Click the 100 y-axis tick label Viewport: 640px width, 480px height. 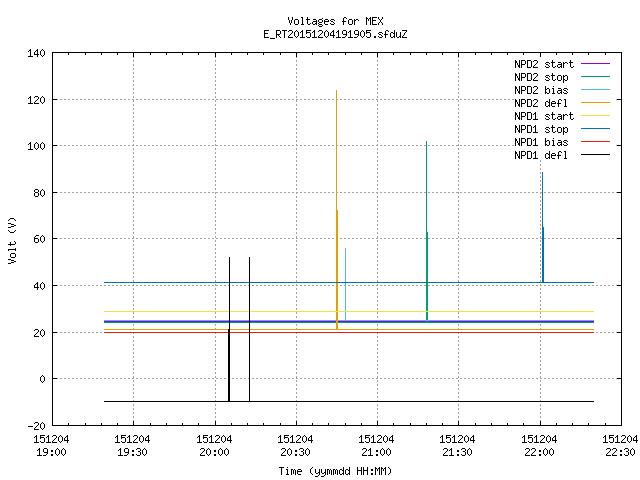pos(36,146)
